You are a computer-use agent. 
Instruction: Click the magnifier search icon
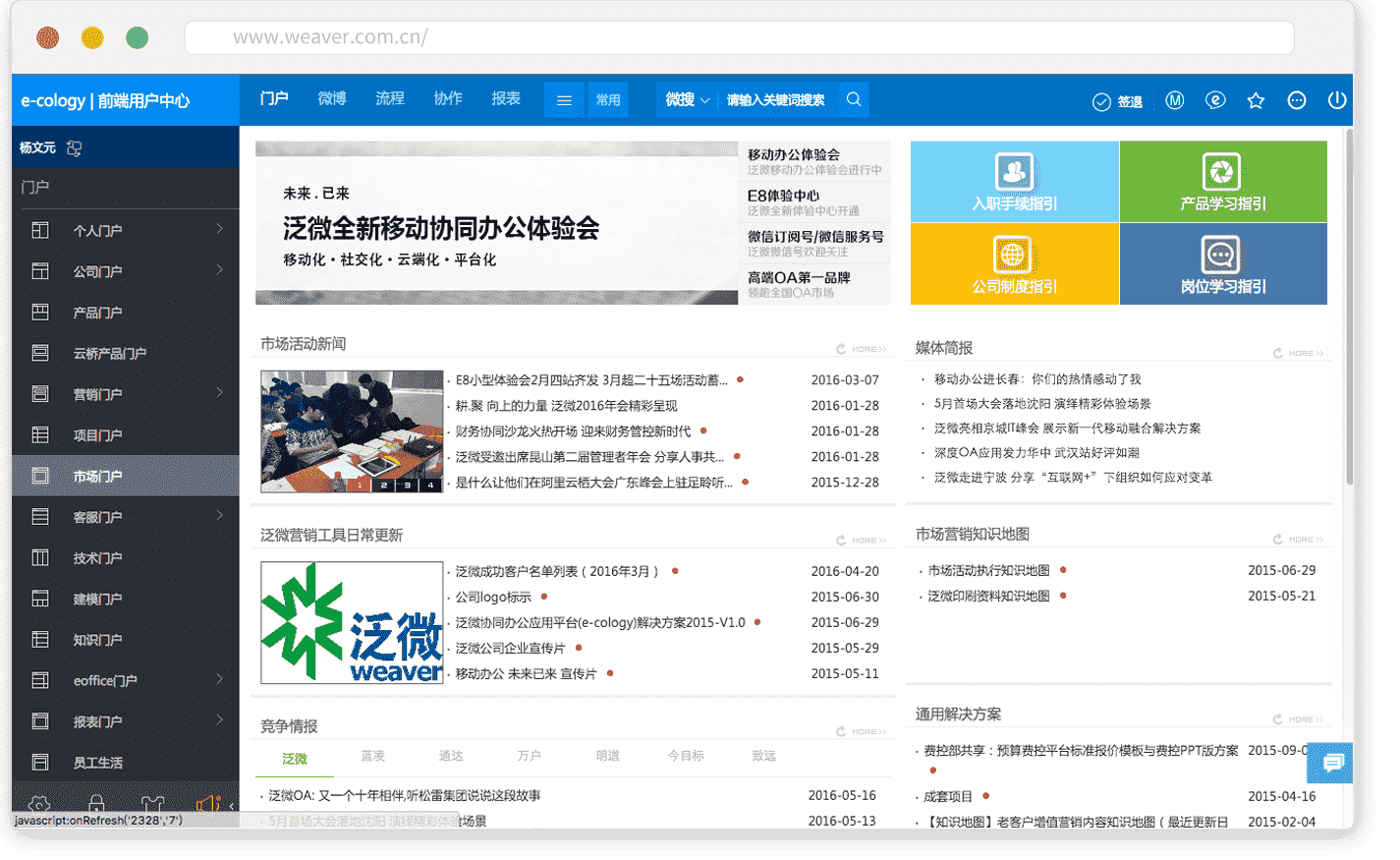[x=854, y=99]
